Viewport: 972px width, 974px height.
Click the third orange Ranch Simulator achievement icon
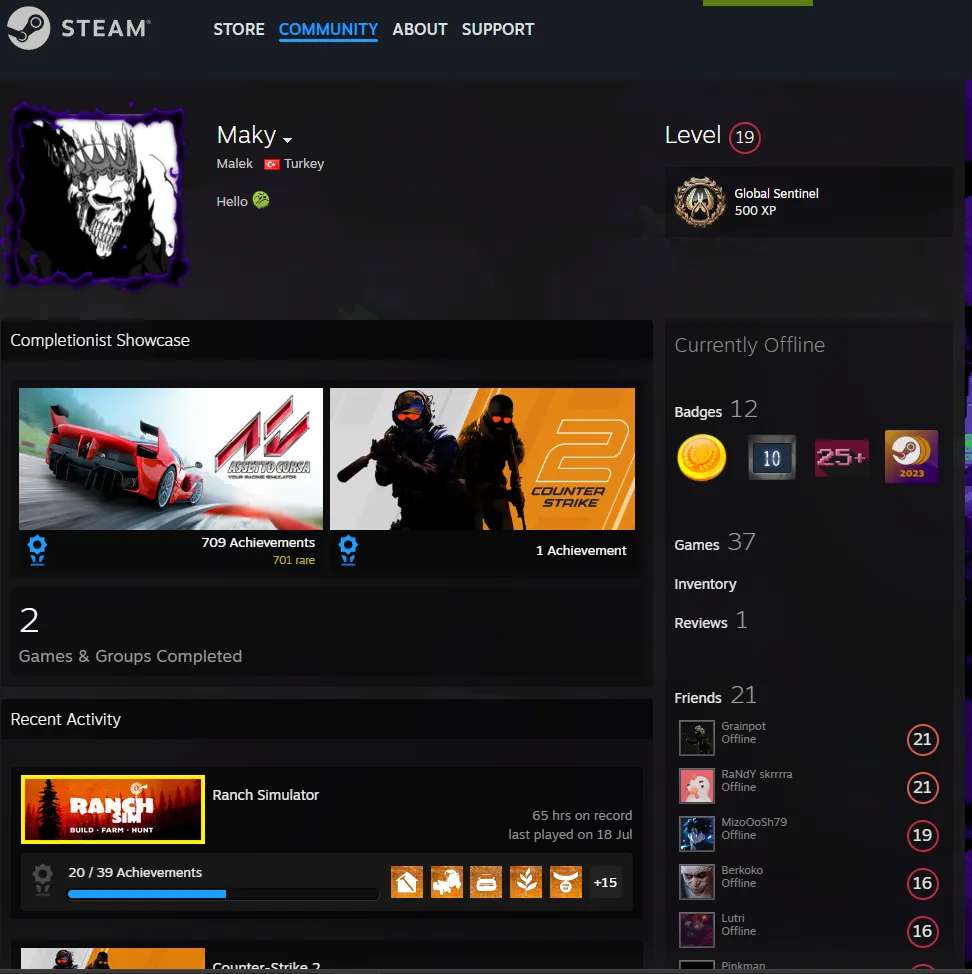click(486, 882)
